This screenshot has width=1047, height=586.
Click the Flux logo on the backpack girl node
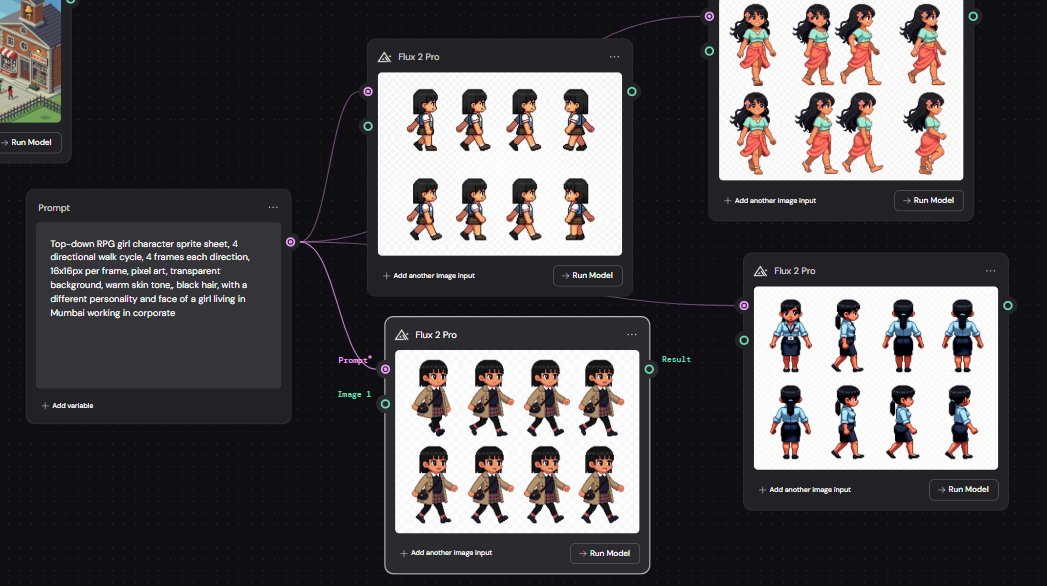coord(385,57)
